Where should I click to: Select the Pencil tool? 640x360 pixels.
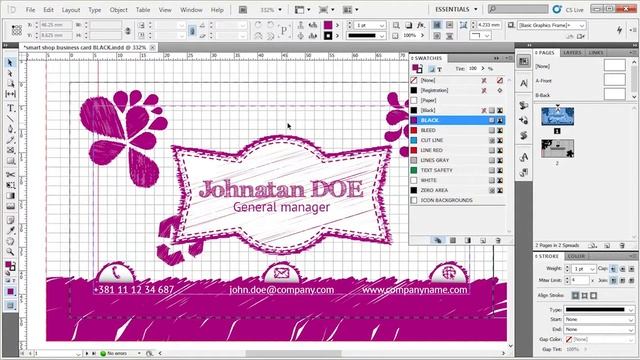tap(10, 140)
